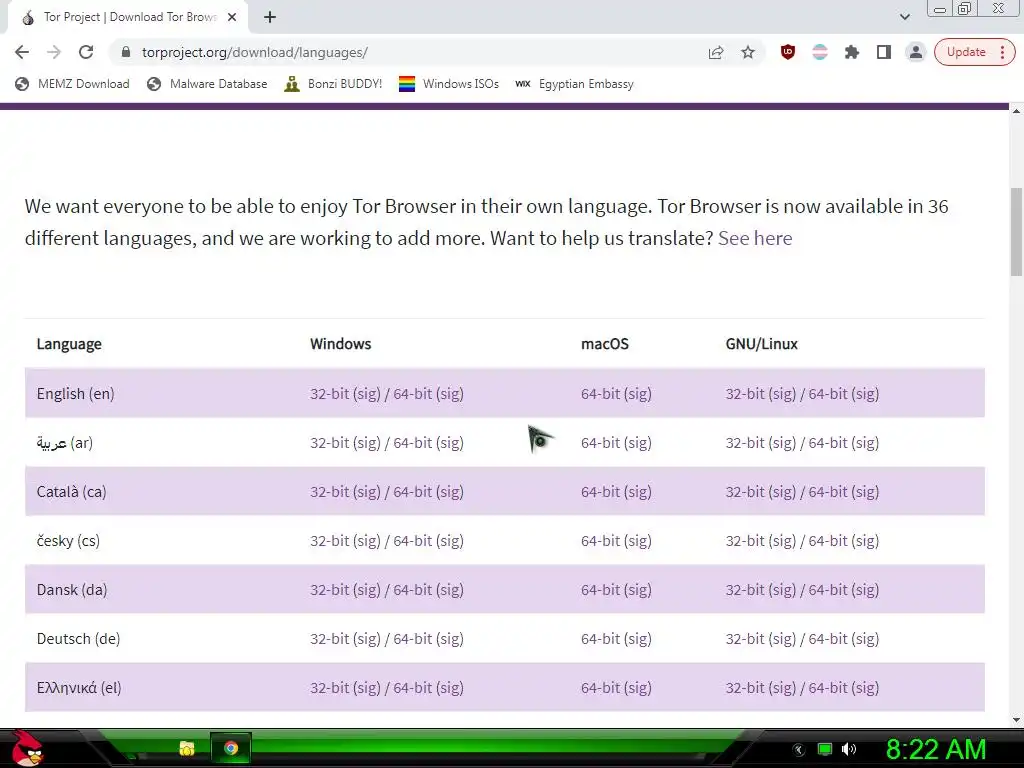The height and width of the screenshot is (768, 1024).
Task: Open Chrome's three-dot menu
Action: [1002, 52]
